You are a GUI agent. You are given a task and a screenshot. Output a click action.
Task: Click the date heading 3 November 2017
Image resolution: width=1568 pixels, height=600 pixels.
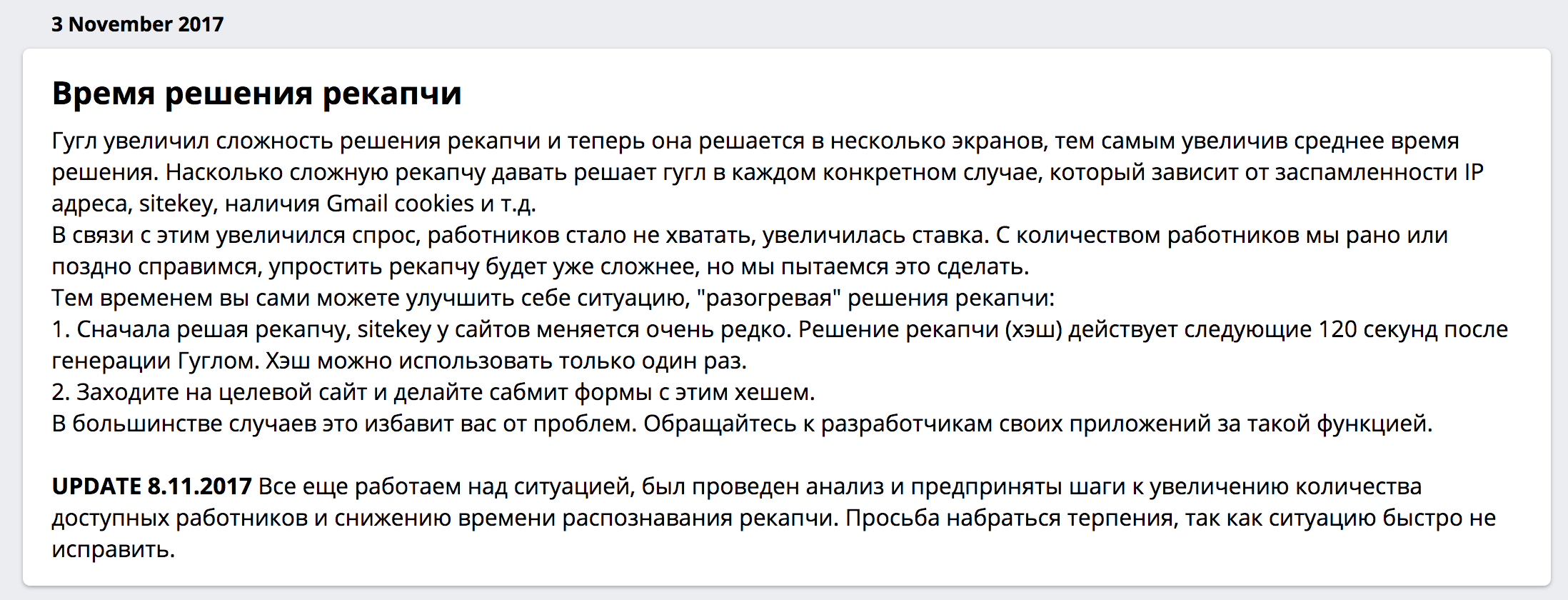(137, 24)
